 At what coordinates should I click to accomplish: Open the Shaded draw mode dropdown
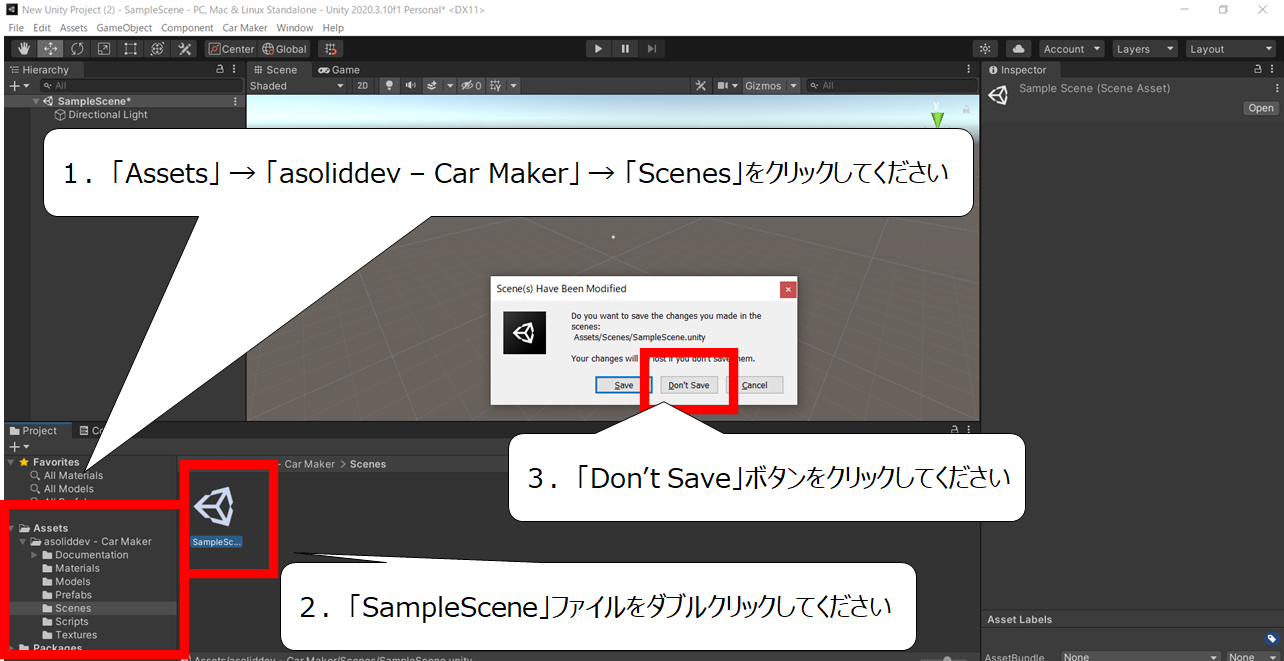click(297, 86)
